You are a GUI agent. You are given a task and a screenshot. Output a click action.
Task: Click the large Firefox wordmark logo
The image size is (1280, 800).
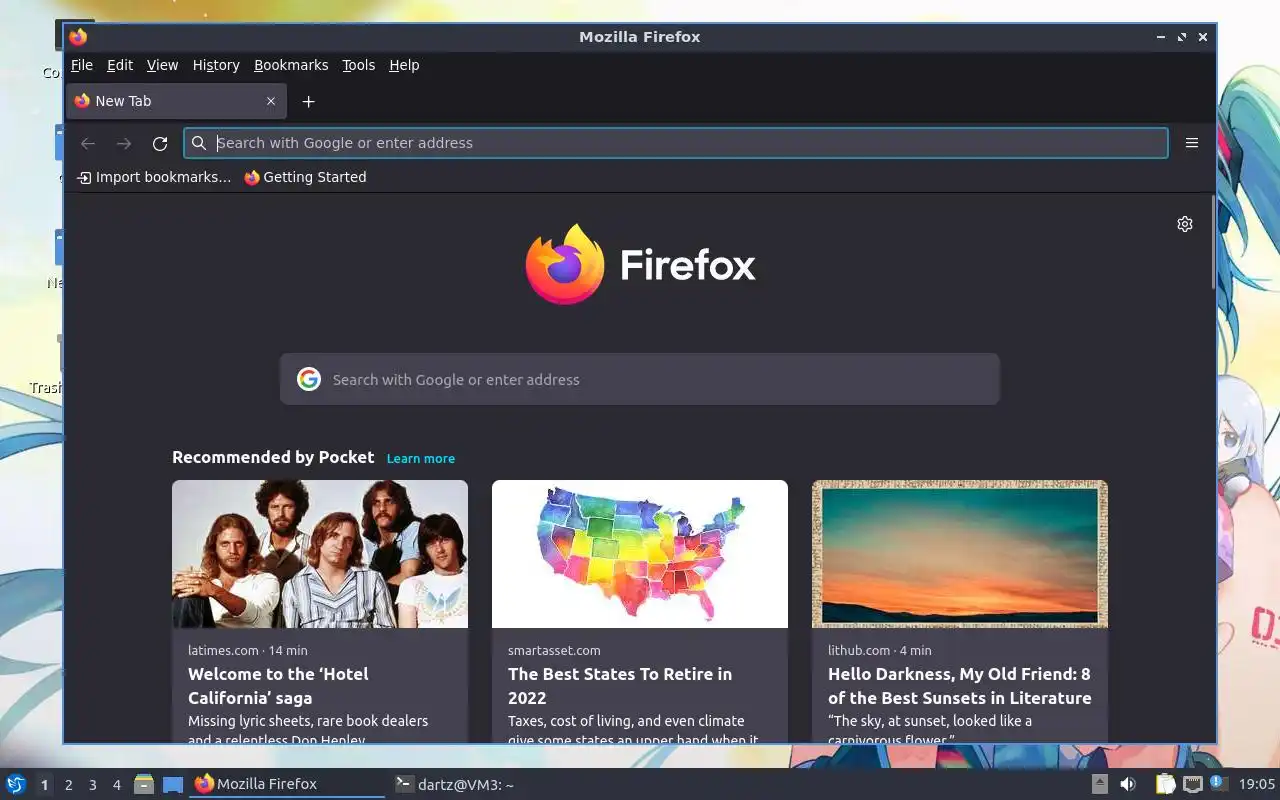[640, 265]
